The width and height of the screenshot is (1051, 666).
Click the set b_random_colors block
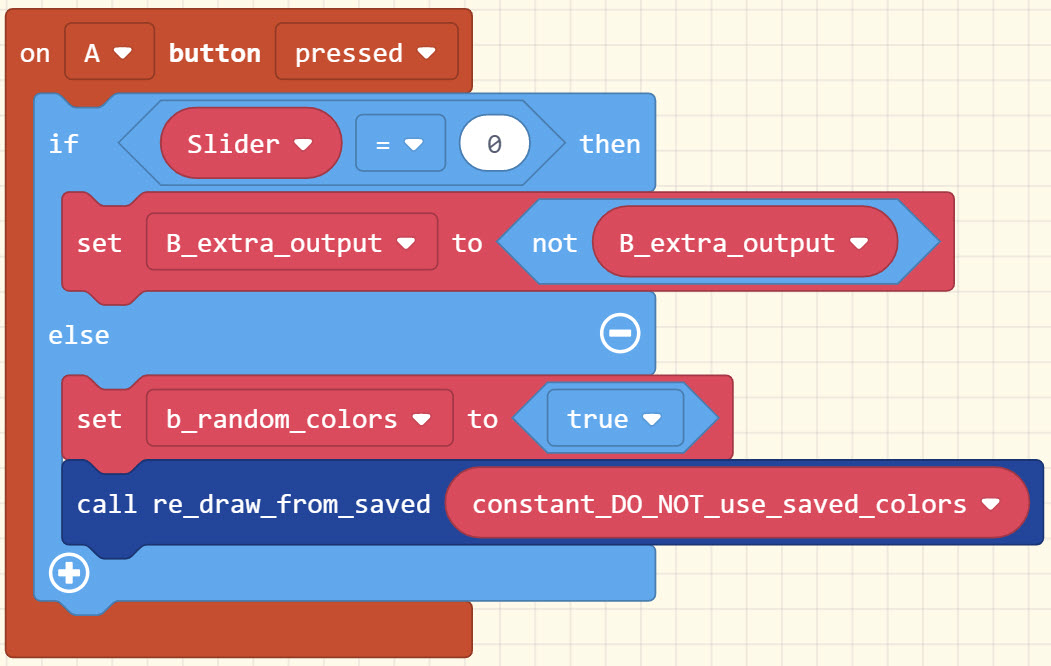[99, 419]
